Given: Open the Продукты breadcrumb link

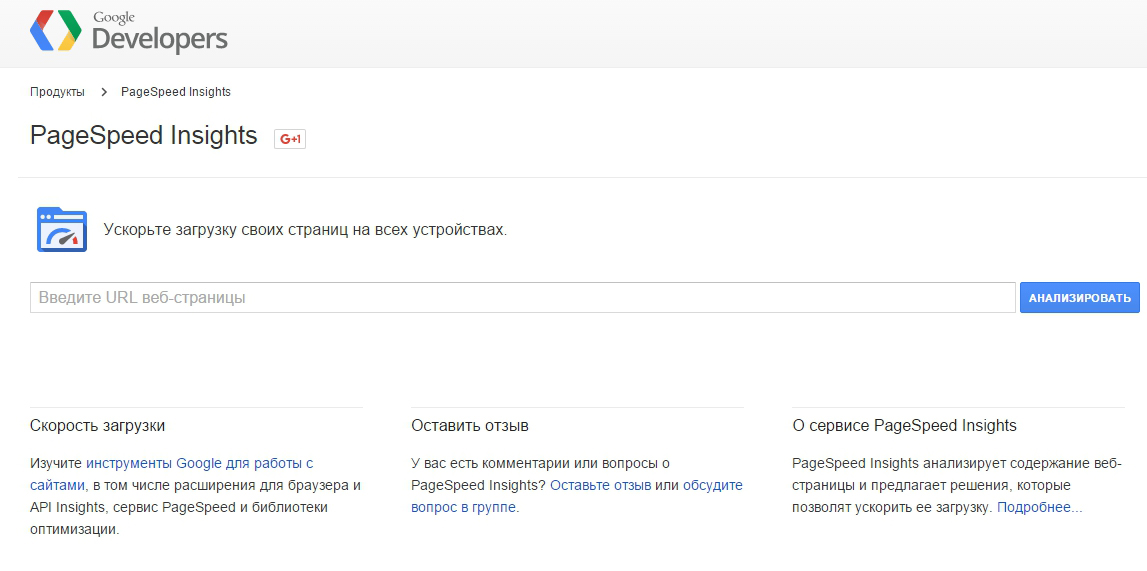Looking at the screenshot, I should [x=57, y=92].
